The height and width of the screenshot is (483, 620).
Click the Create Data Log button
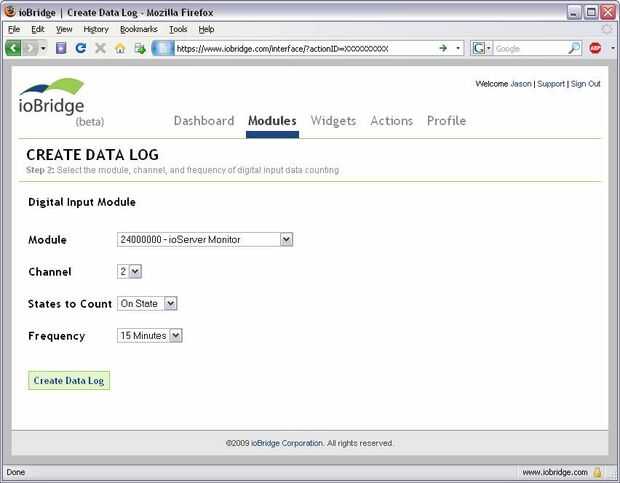tap(69, 380)
